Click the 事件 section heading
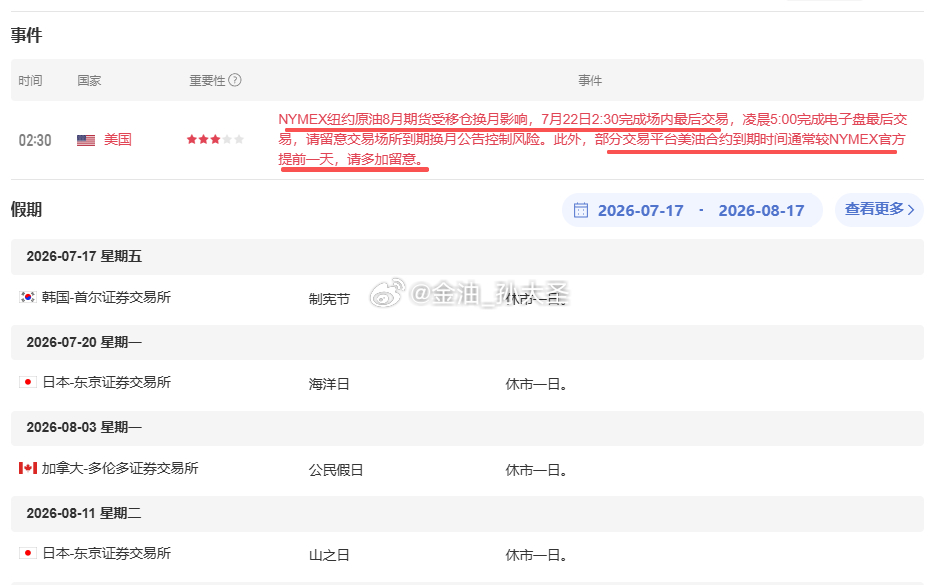The image size is (942, 585). tap(26, 35)
